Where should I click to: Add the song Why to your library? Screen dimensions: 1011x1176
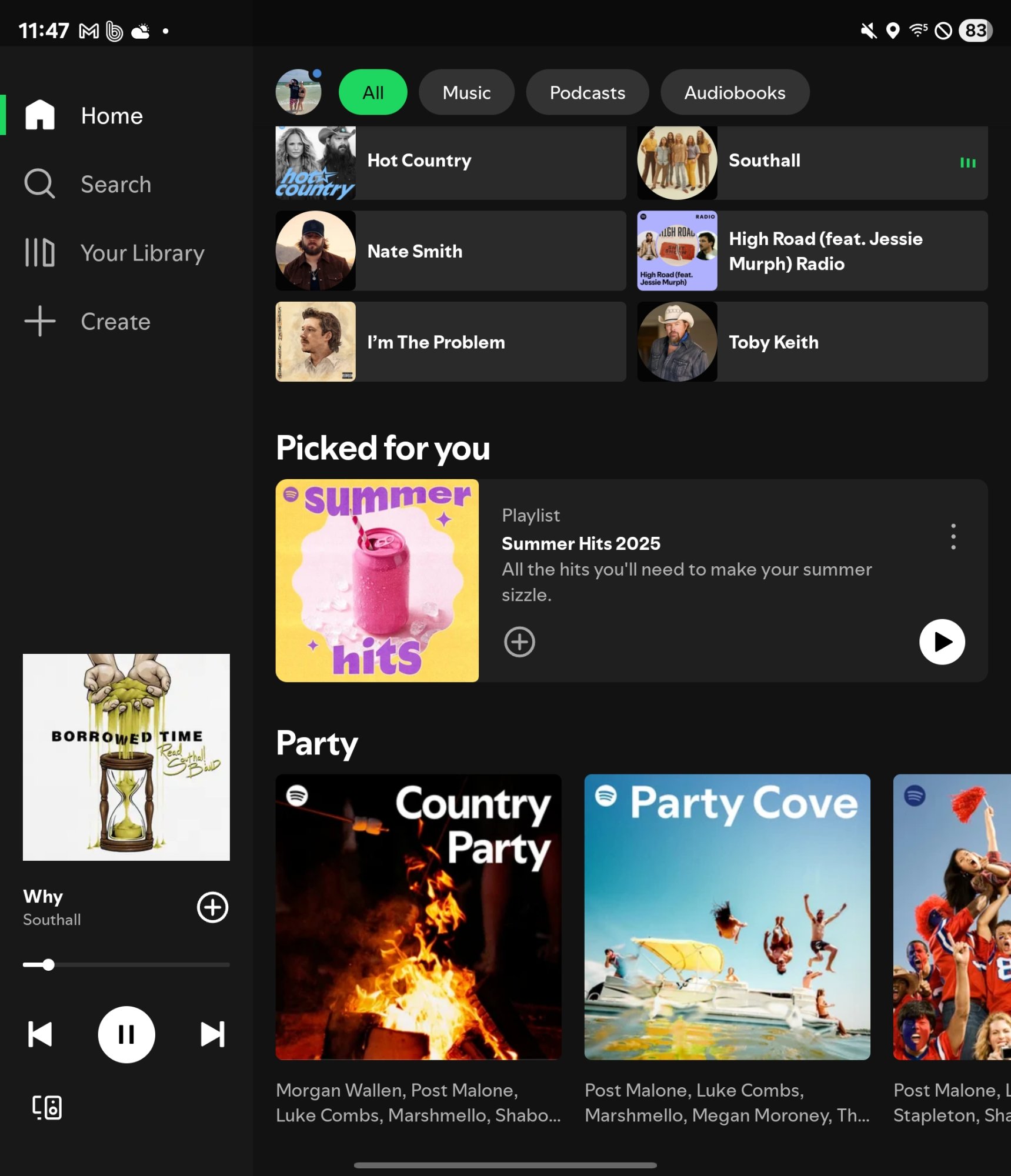point(212,908)
